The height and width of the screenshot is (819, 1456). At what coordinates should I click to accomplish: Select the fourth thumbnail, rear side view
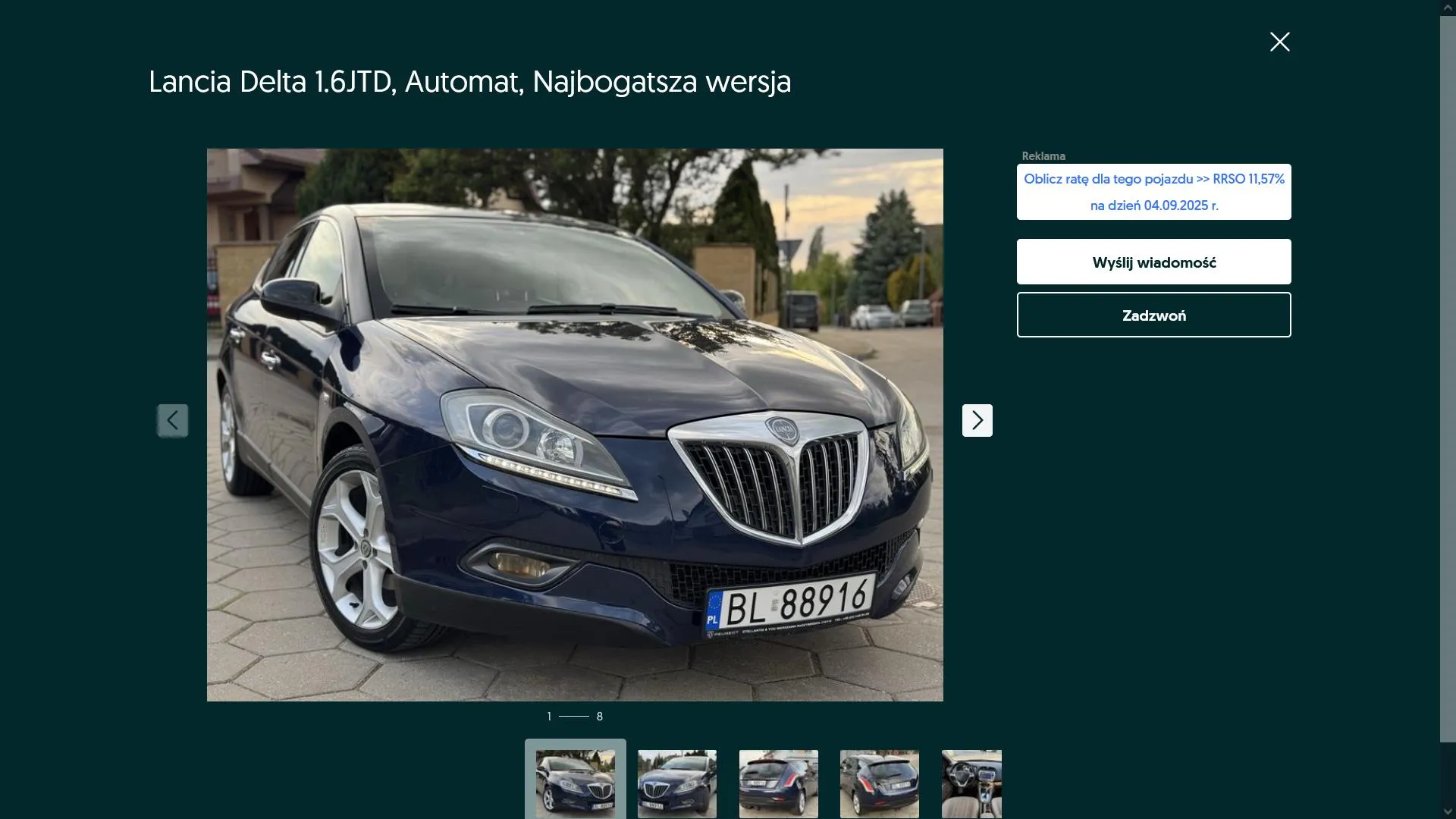[x=880, y=783]
